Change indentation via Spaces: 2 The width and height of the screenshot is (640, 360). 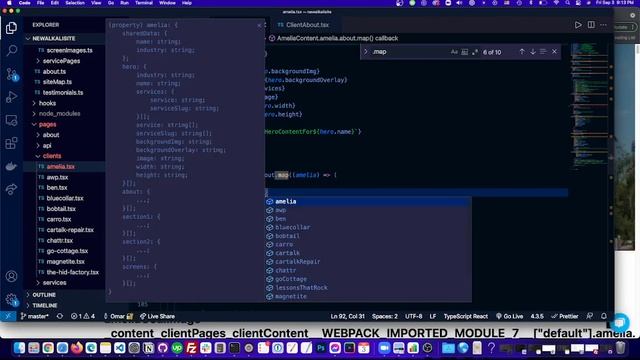(384, 316)
